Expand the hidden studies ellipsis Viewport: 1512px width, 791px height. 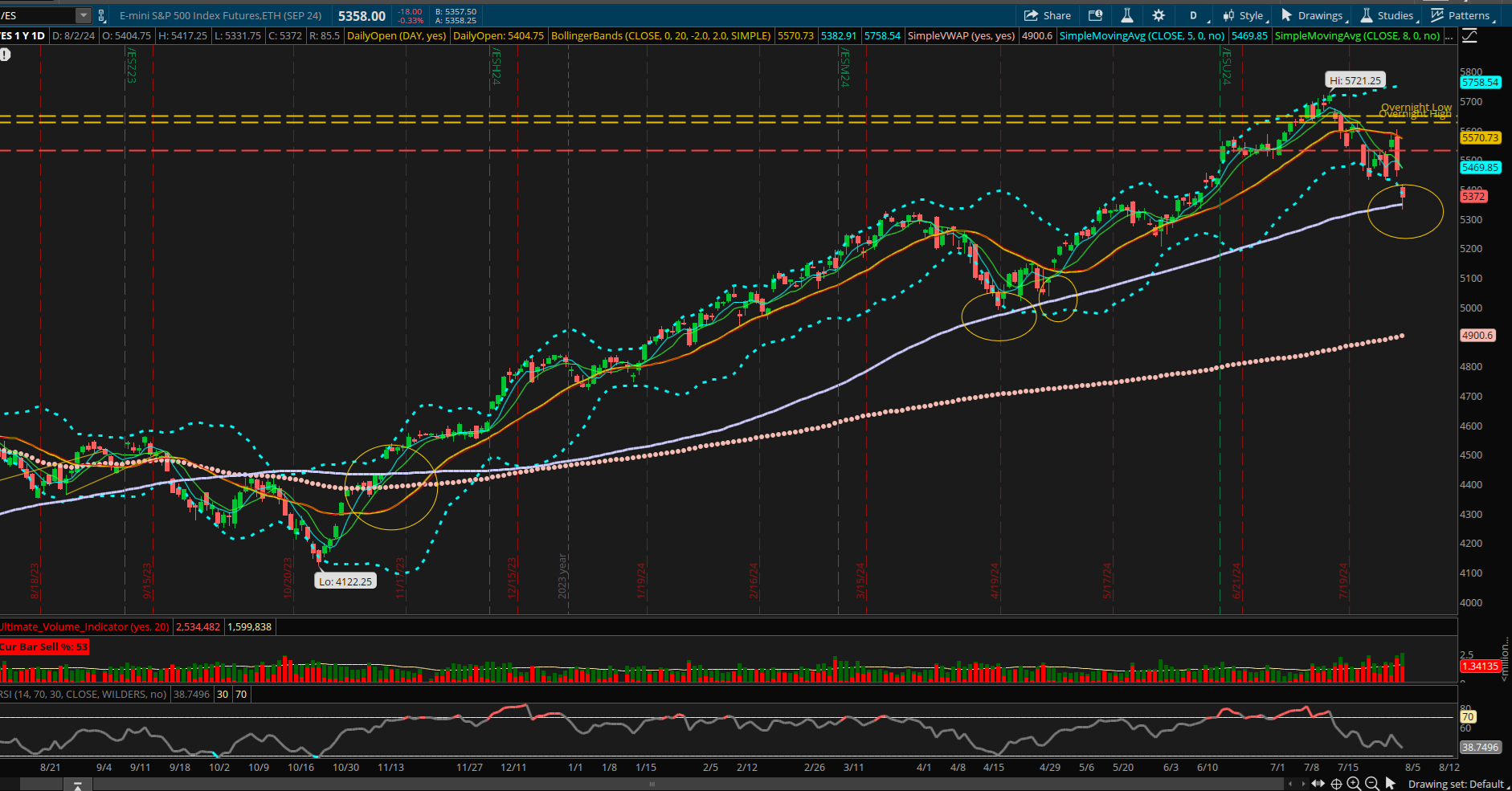[1449, 35]
